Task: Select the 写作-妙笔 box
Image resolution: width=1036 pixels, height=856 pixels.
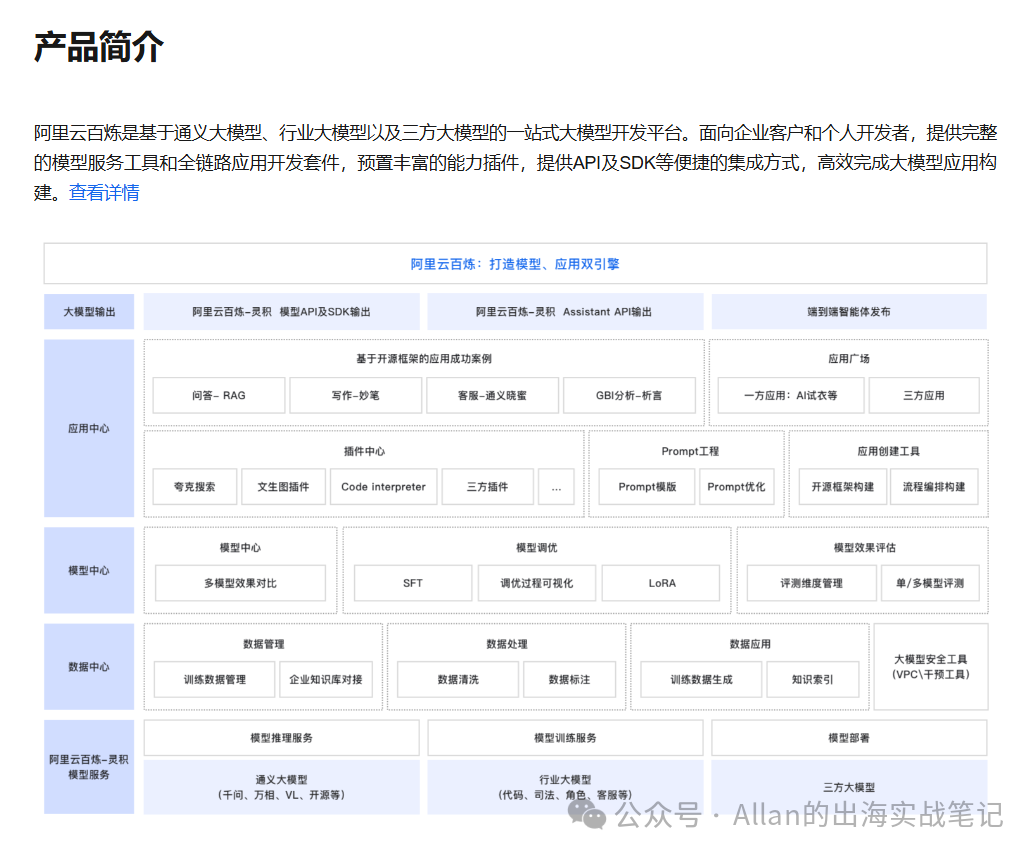Action: click(355, 396)
